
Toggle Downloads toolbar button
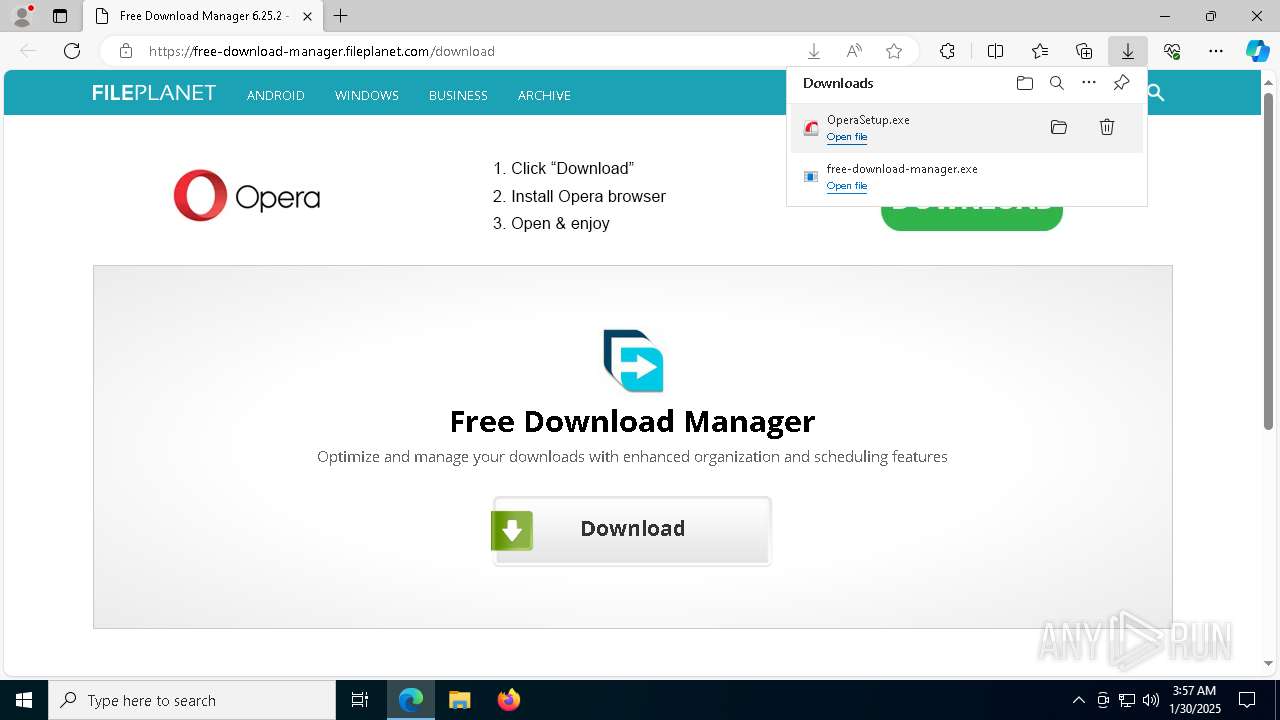click(x=1127, y=51)
